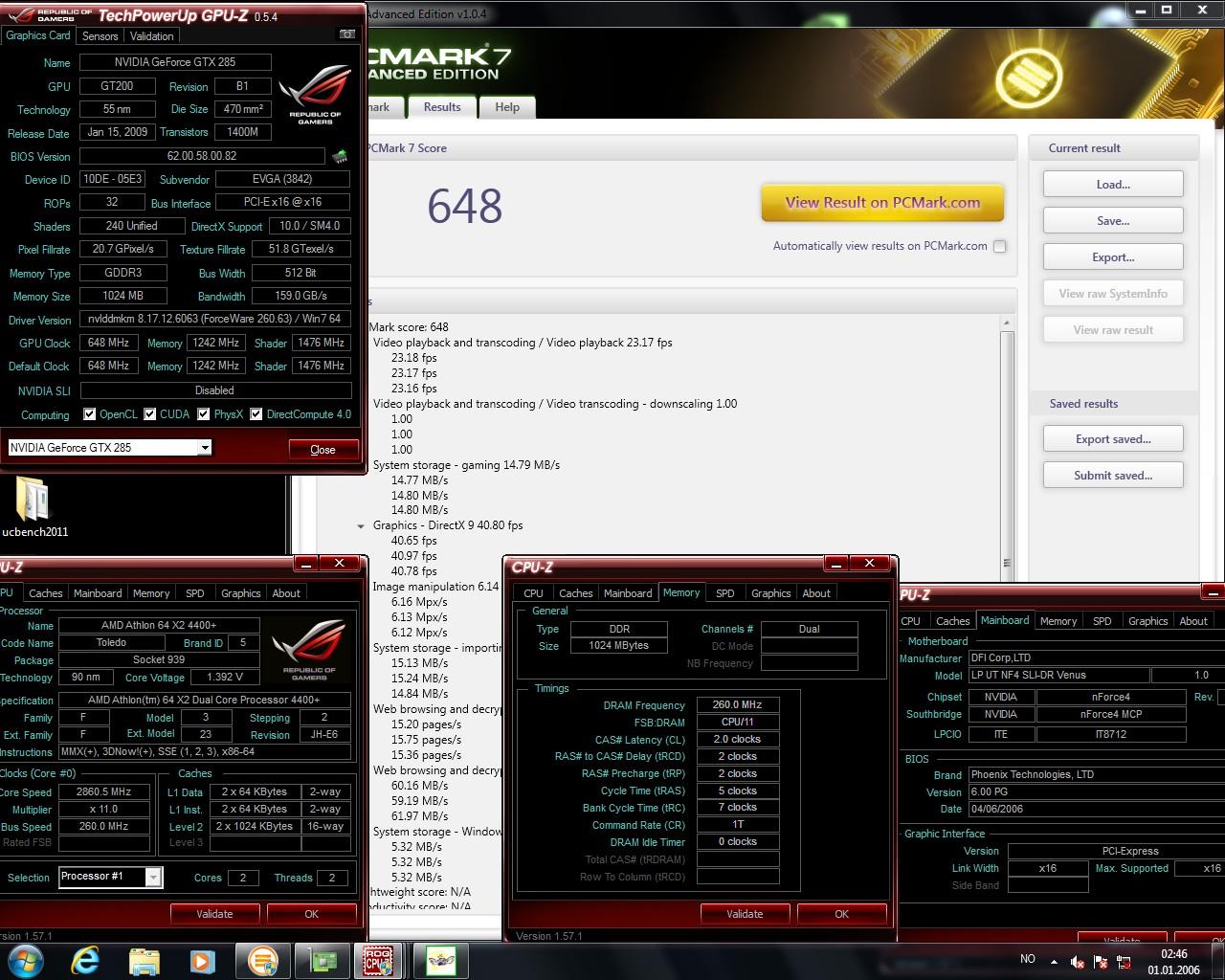This screenshot has height=980, width=1225.
Task: Click OK in the CPU-Z Memory window
Action: point(841,913)
